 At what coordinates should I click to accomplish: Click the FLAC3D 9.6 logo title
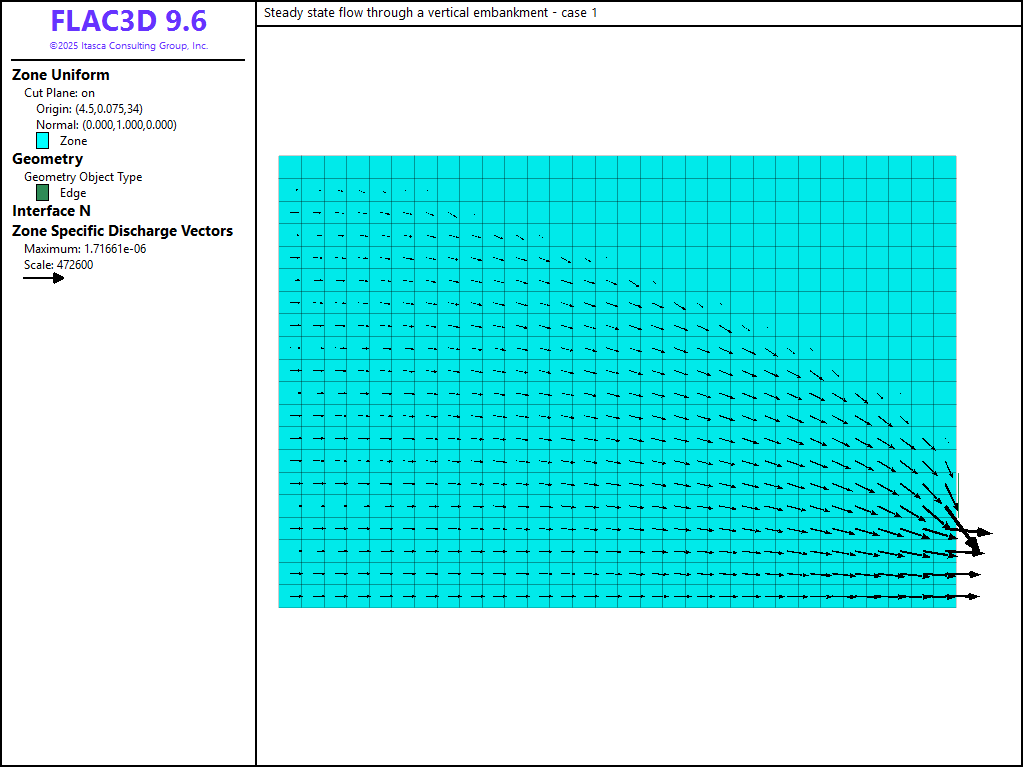(128, 22)
